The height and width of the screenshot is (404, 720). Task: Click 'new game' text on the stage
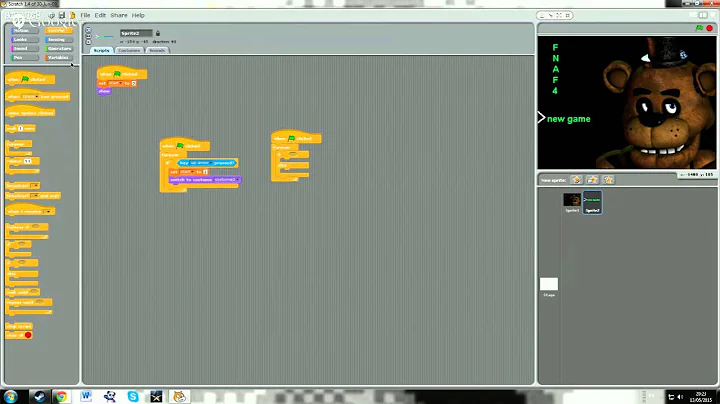coord(568,119)
